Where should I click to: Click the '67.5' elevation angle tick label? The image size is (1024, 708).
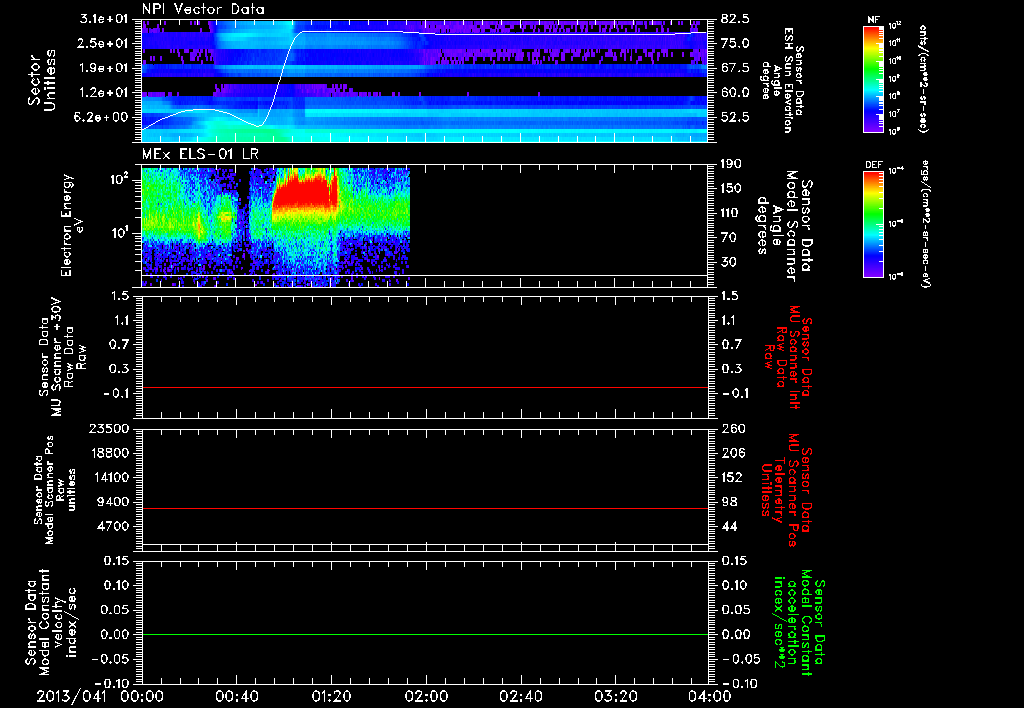pyautogui.click(x=735, y=68)
